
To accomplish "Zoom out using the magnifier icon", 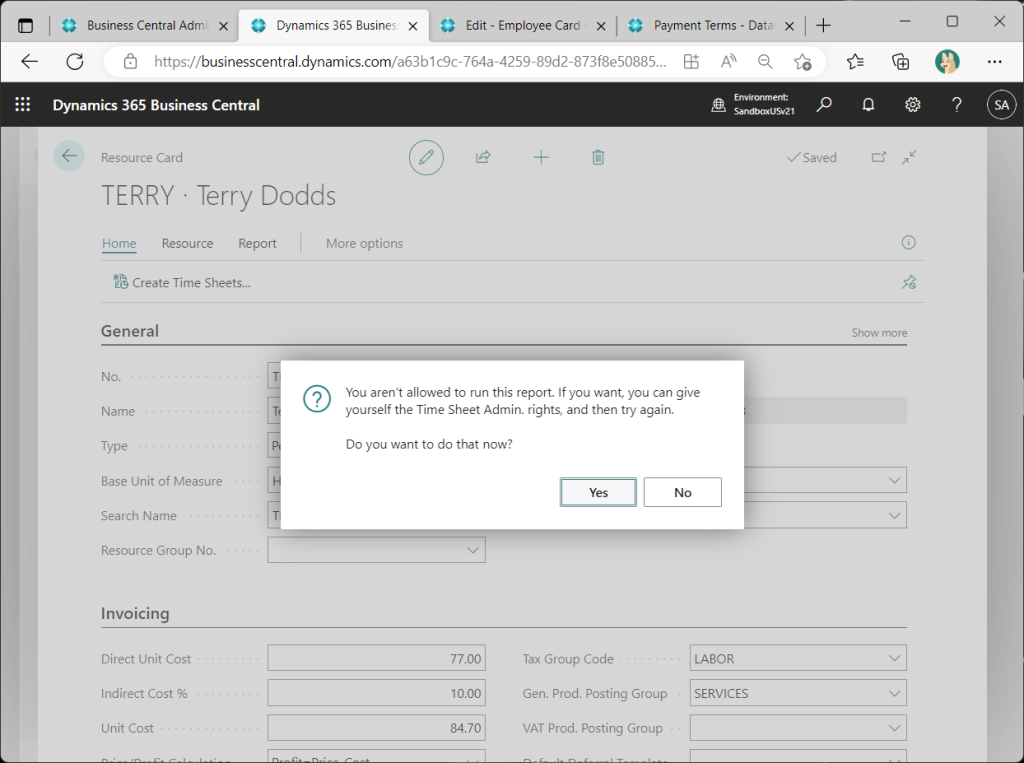I will point(765,61).
